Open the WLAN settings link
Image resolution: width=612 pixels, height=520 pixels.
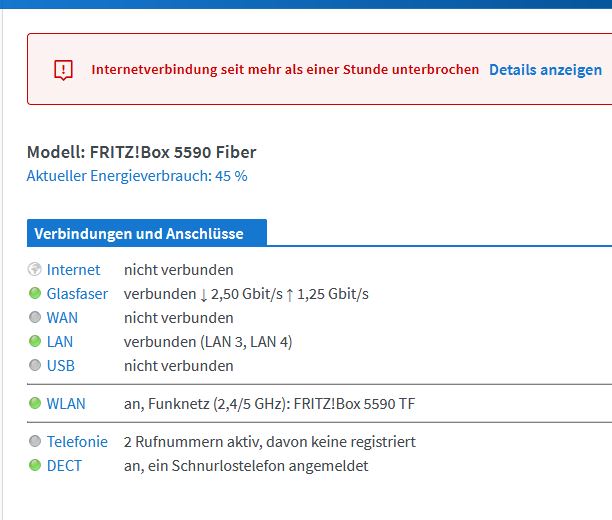(66, 404)
